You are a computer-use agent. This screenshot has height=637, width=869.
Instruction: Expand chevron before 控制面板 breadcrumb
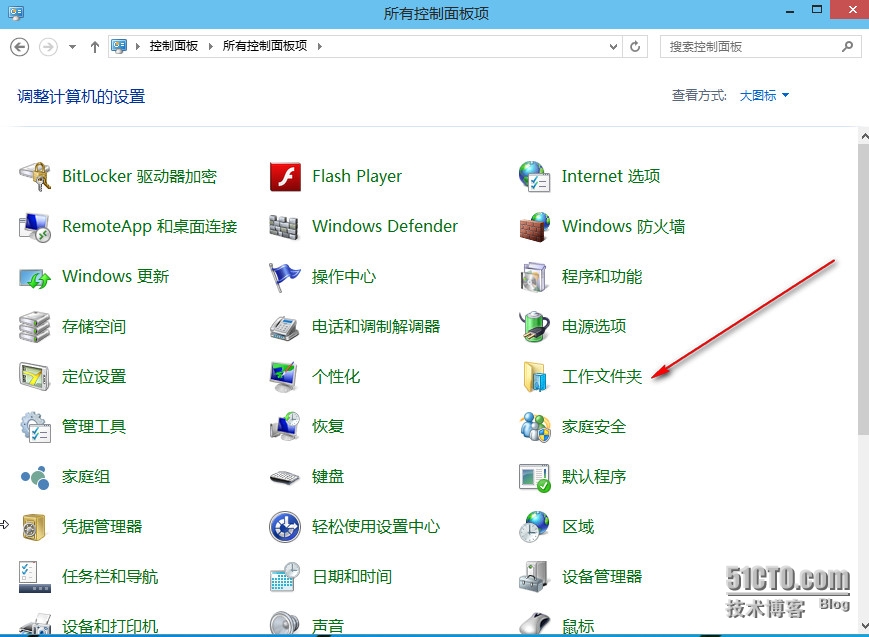point(137,47)
